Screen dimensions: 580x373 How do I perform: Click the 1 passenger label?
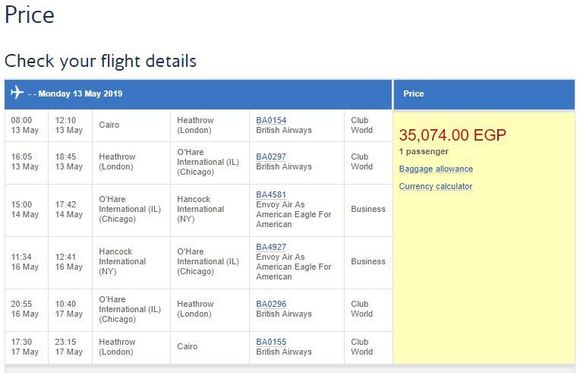(x=424, y=152)
